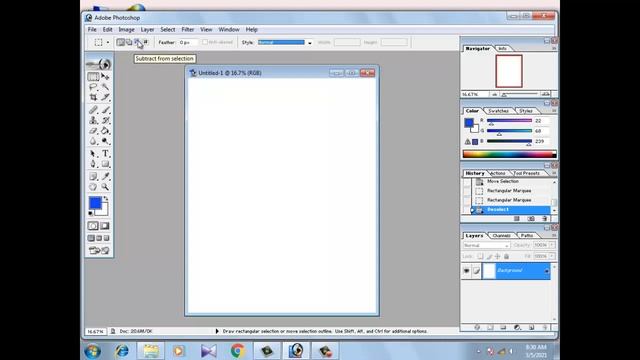This screenshot has height=360, width=640.
Task: Open the Filter menu
Action: coord(188,29)
